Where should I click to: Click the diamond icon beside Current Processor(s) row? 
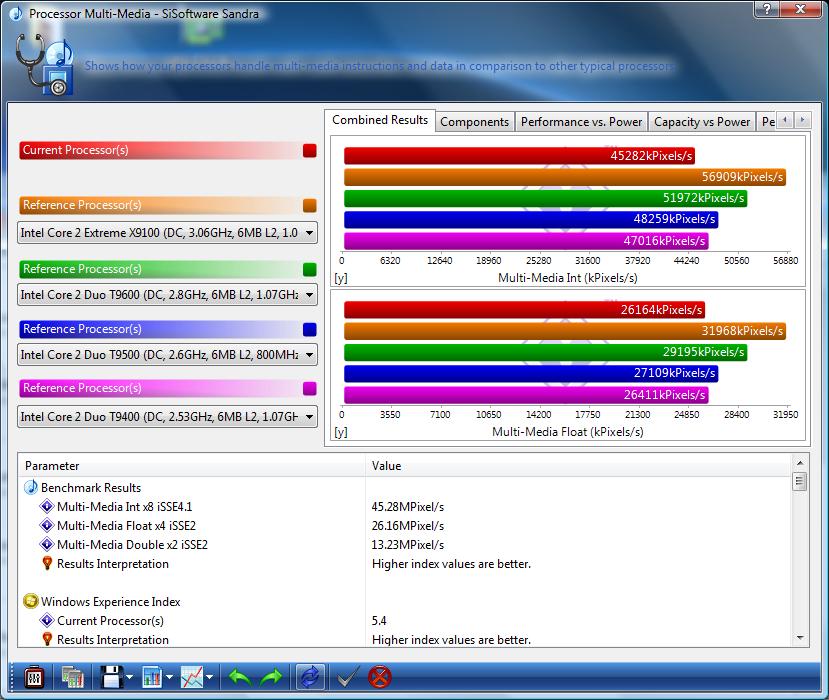[47, 620]
